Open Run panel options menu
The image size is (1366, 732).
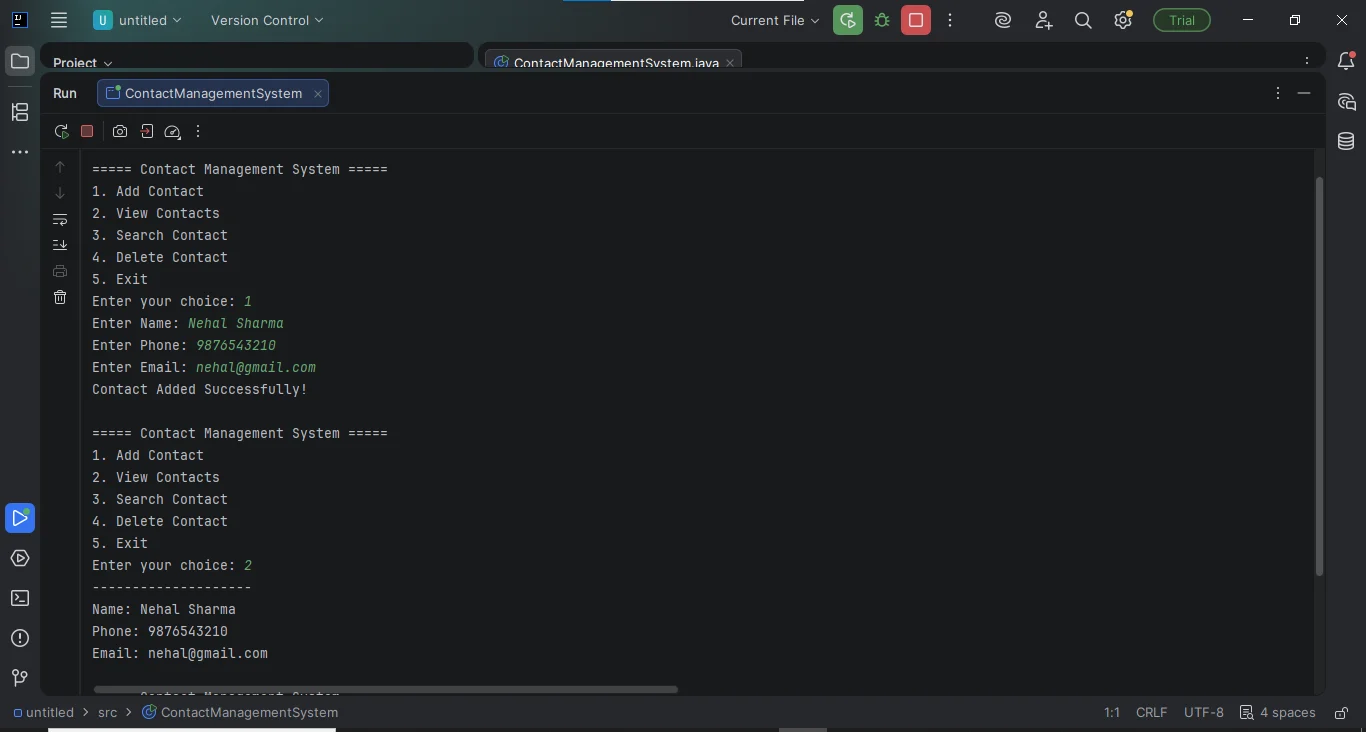pyautogui.click(x=1278, y=93)
